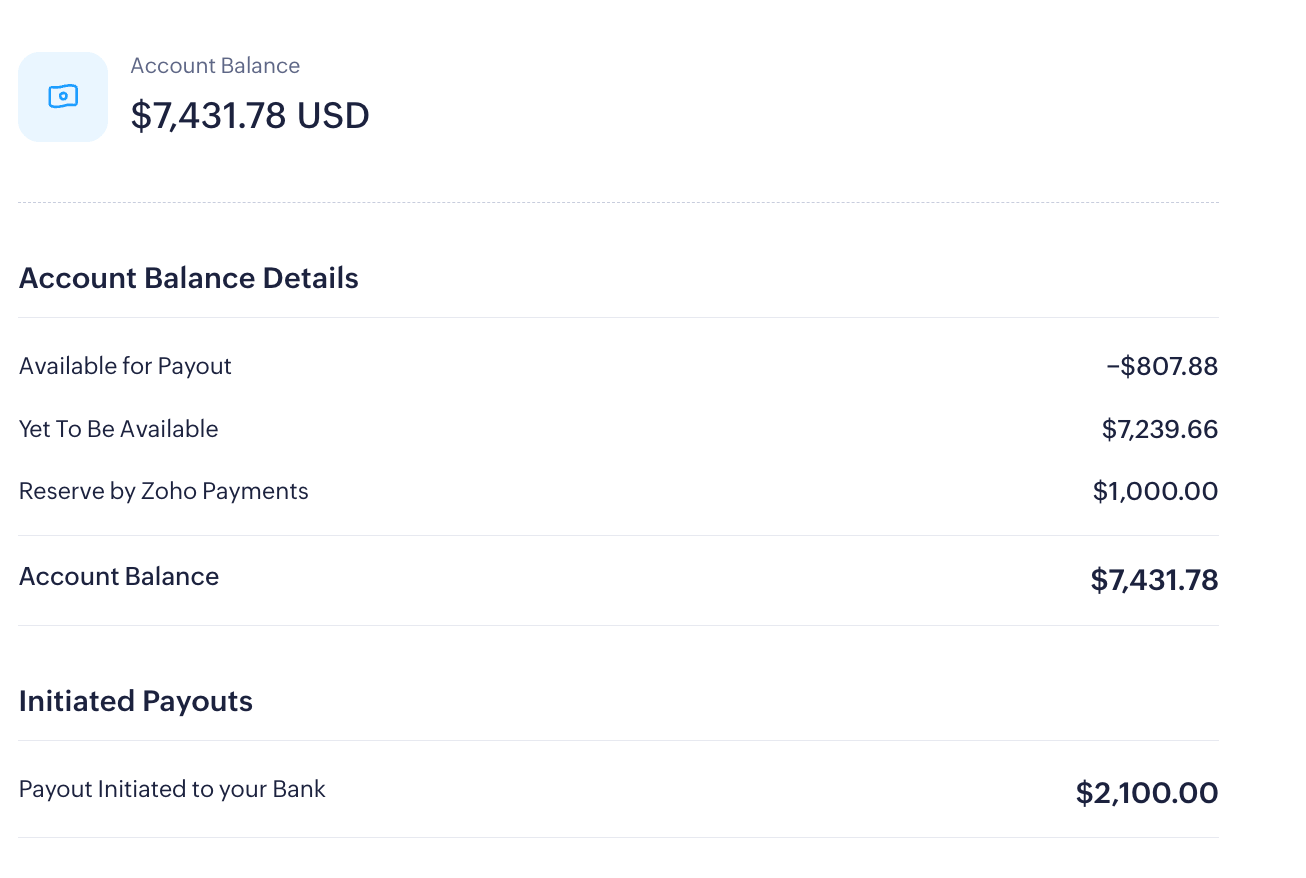Click the cash icon beside Account Balance
Image resolution: width=1306 pixels, height=878 pixels.
pos(63,97)
